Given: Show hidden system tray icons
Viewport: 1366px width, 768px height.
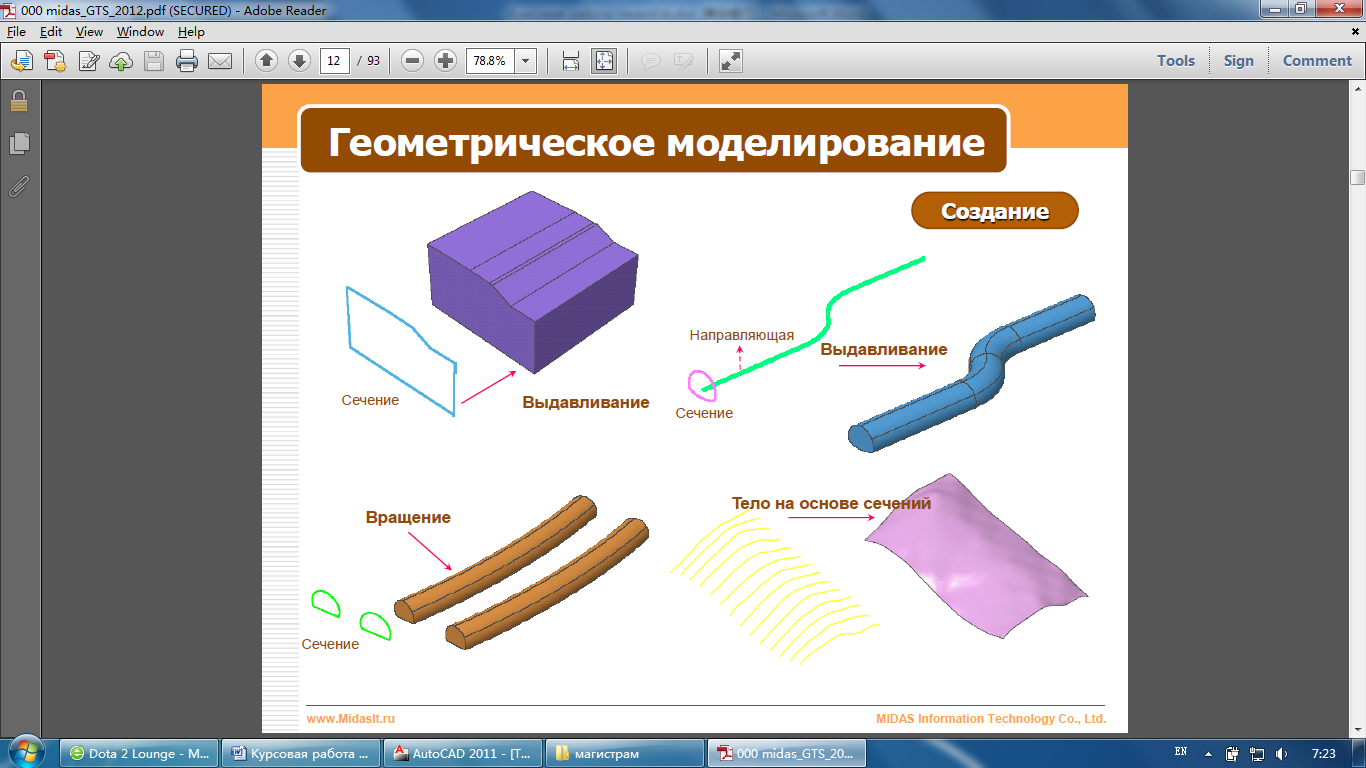Looking at the screenshot, I should point(1207,753).
